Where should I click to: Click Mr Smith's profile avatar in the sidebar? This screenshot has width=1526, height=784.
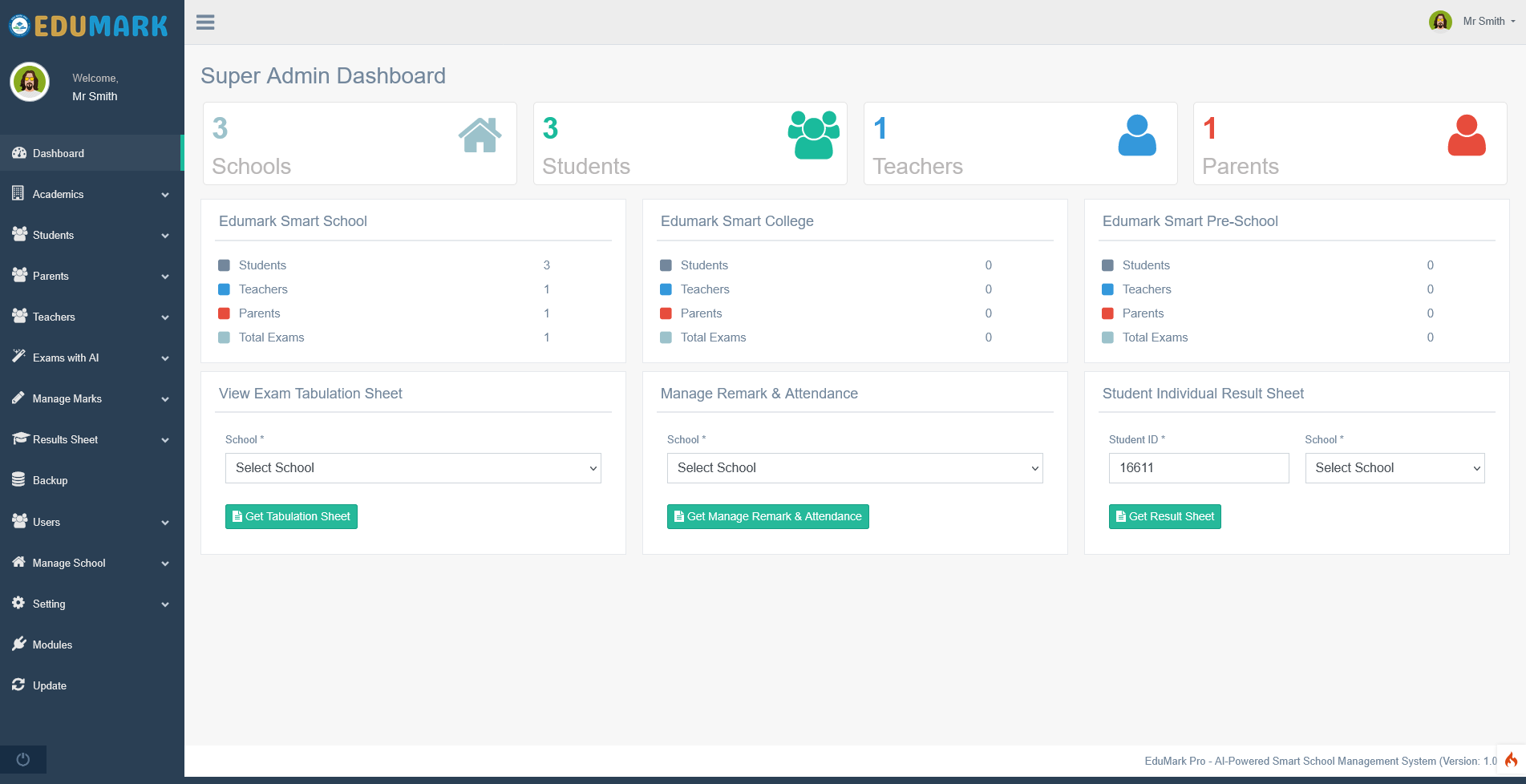tap(29, 82)
